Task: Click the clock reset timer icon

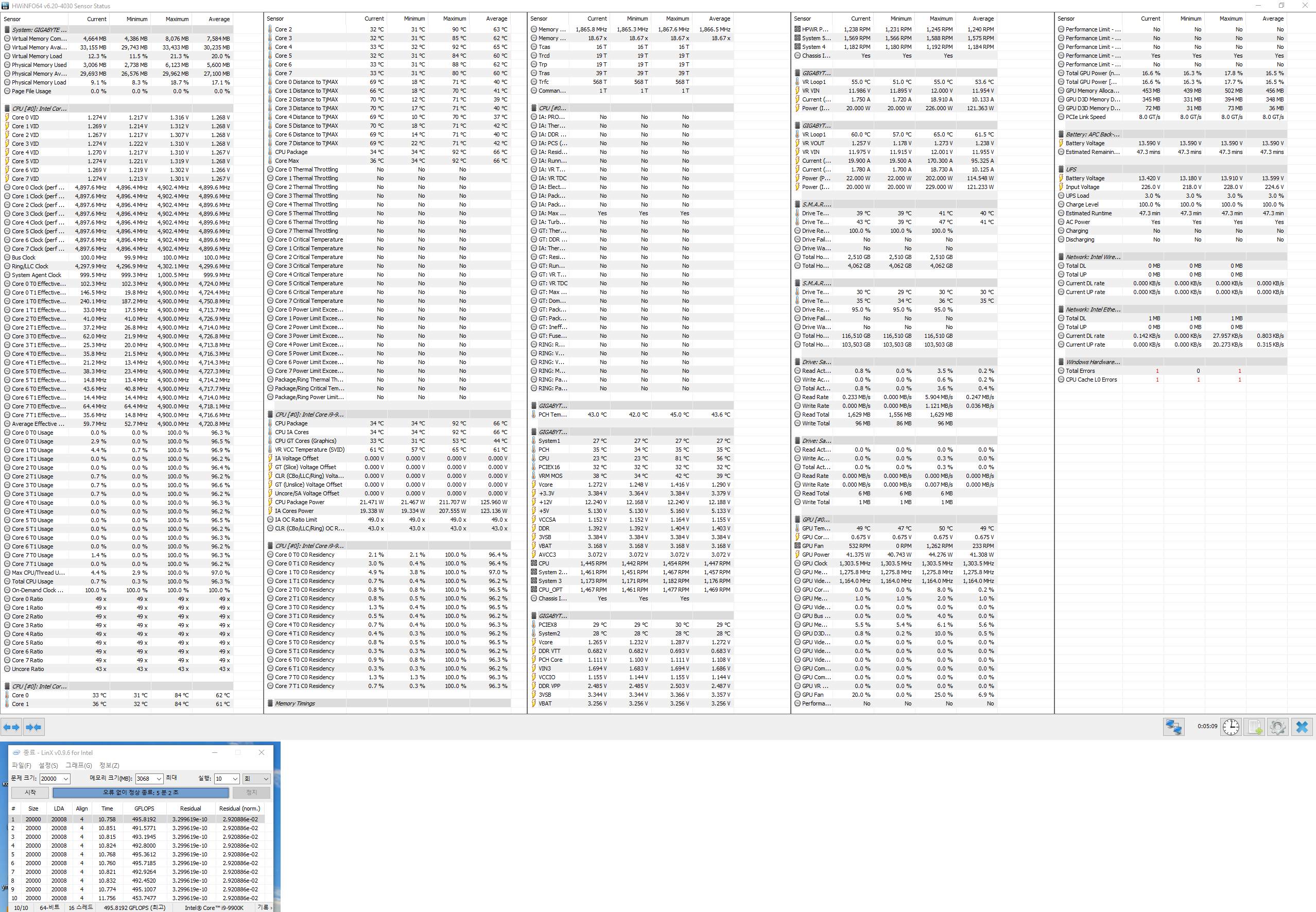Action: (1231, 726)
